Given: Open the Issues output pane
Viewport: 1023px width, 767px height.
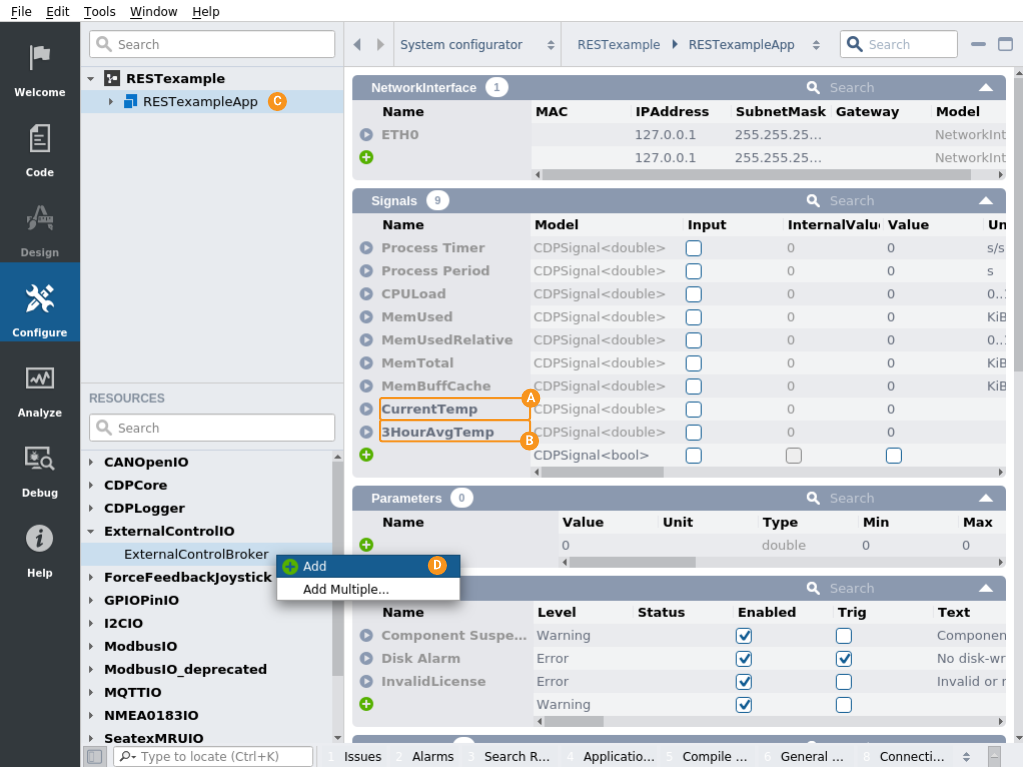Looking at the screenshot, I should pos(361,756).
